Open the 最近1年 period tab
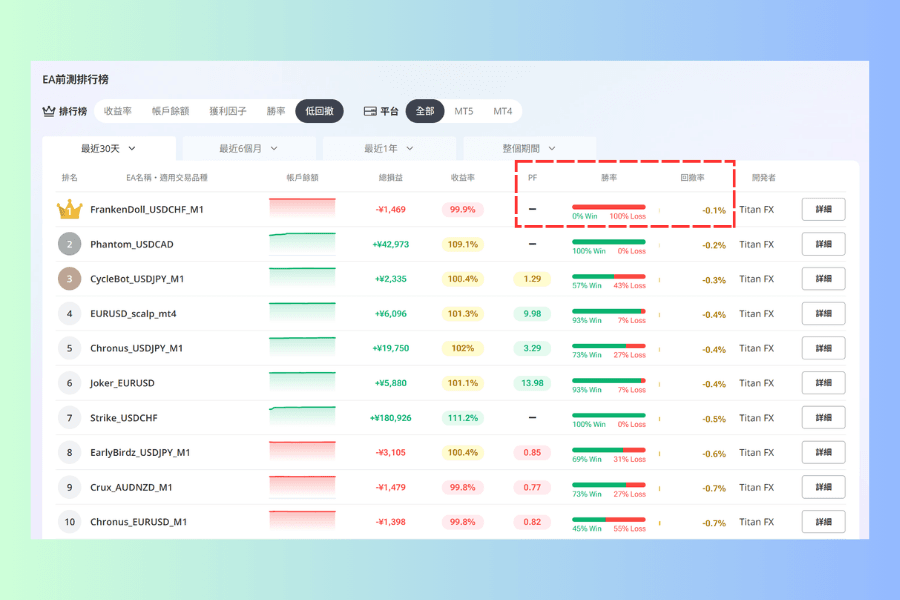 (x=389, y=149)
